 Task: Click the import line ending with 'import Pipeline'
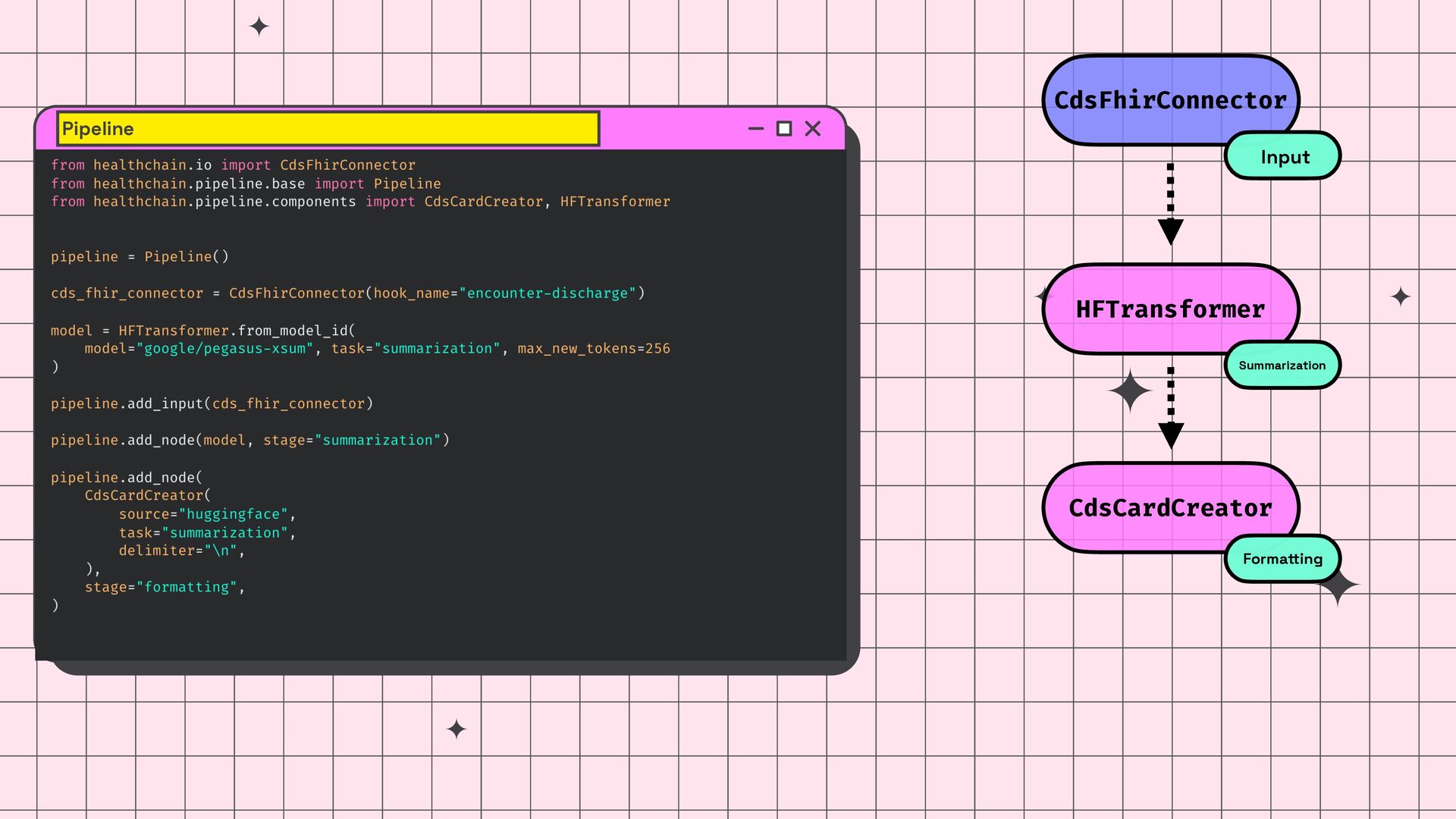(x=246, y=184)
